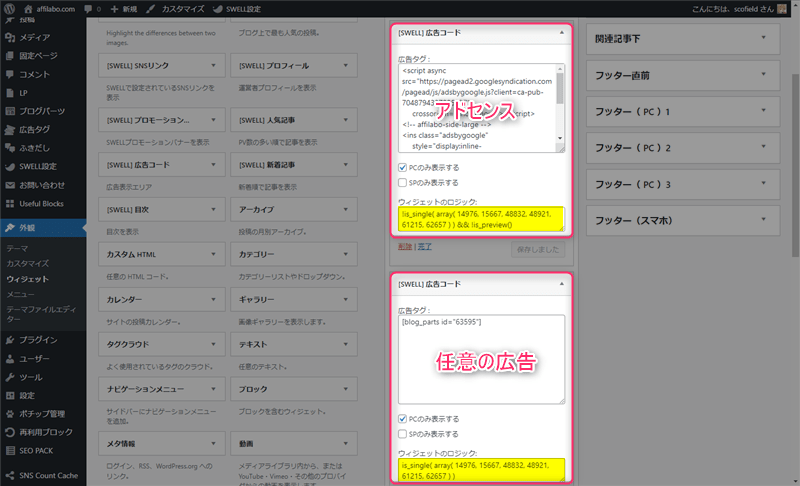Click the 外観 paintbrush icon
The image size is (800, 486).
click(x=10, y=228)
